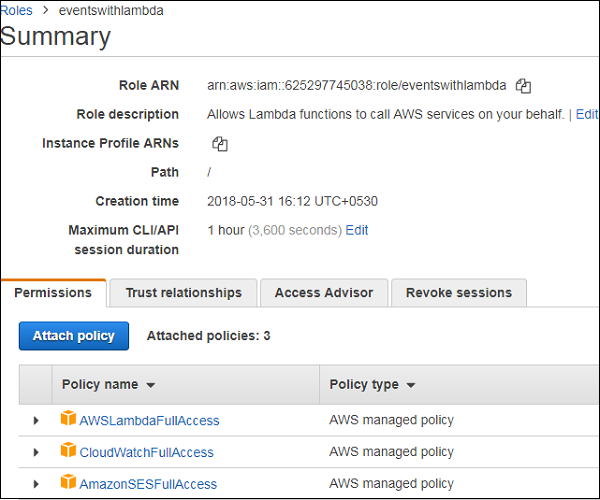The height and width of the screenshot is (500, 600).
Task: Click the AmazonSESFullAccess policy box icon
Action: pyautogui.click(x=68, y=483)
